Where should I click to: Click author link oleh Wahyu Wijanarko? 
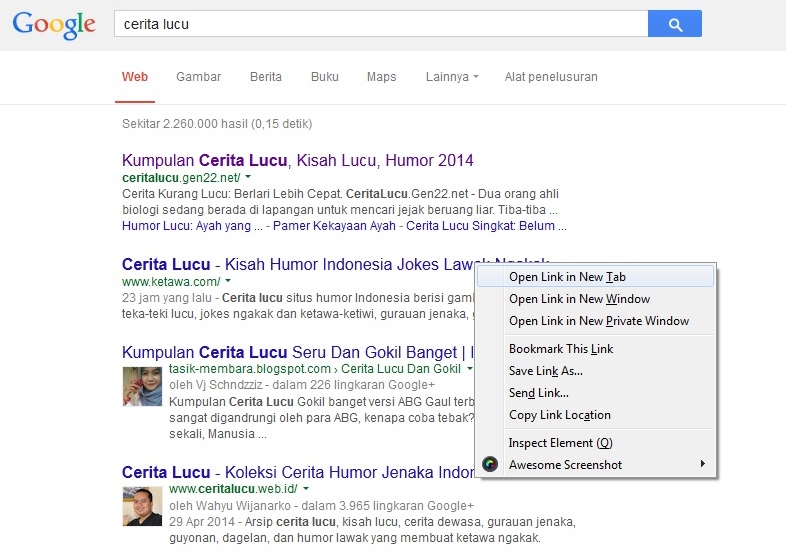[230, 505]
